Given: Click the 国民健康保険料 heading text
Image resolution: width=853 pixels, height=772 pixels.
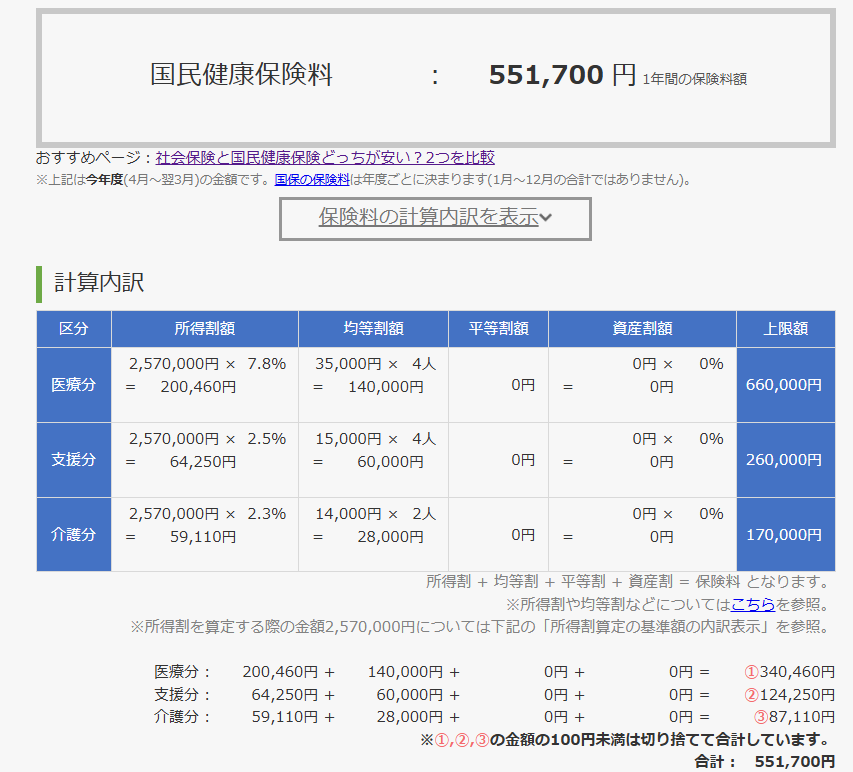Looking at the screenshot, I should [x=241, y=75].
